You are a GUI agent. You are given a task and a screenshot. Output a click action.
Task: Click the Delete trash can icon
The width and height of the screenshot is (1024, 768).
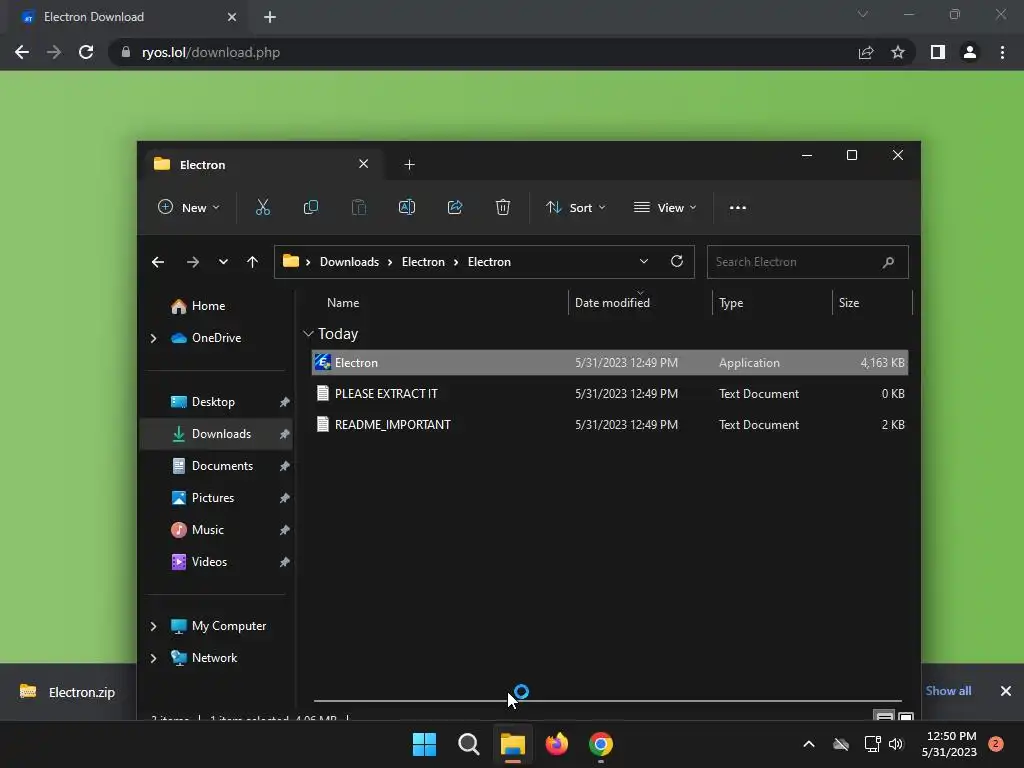point(503,208)
